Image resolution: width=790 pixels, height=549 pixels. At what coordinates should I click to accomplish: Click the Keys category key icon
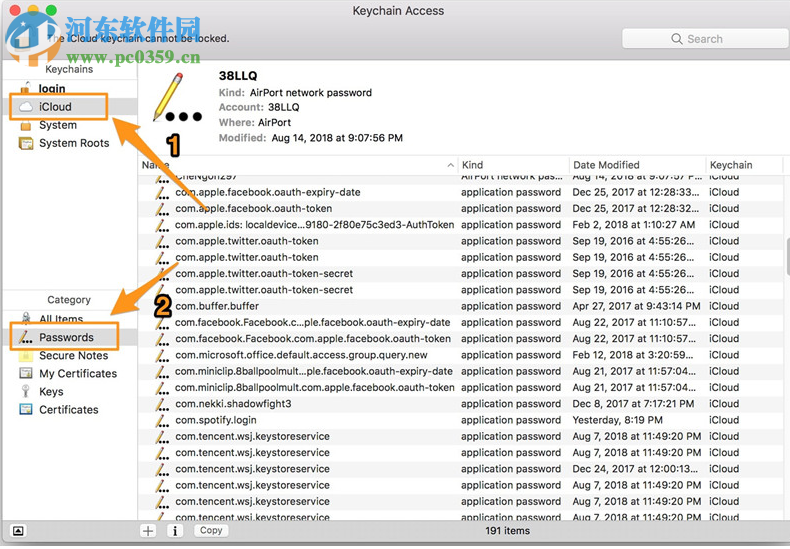[x=25, y=392]
